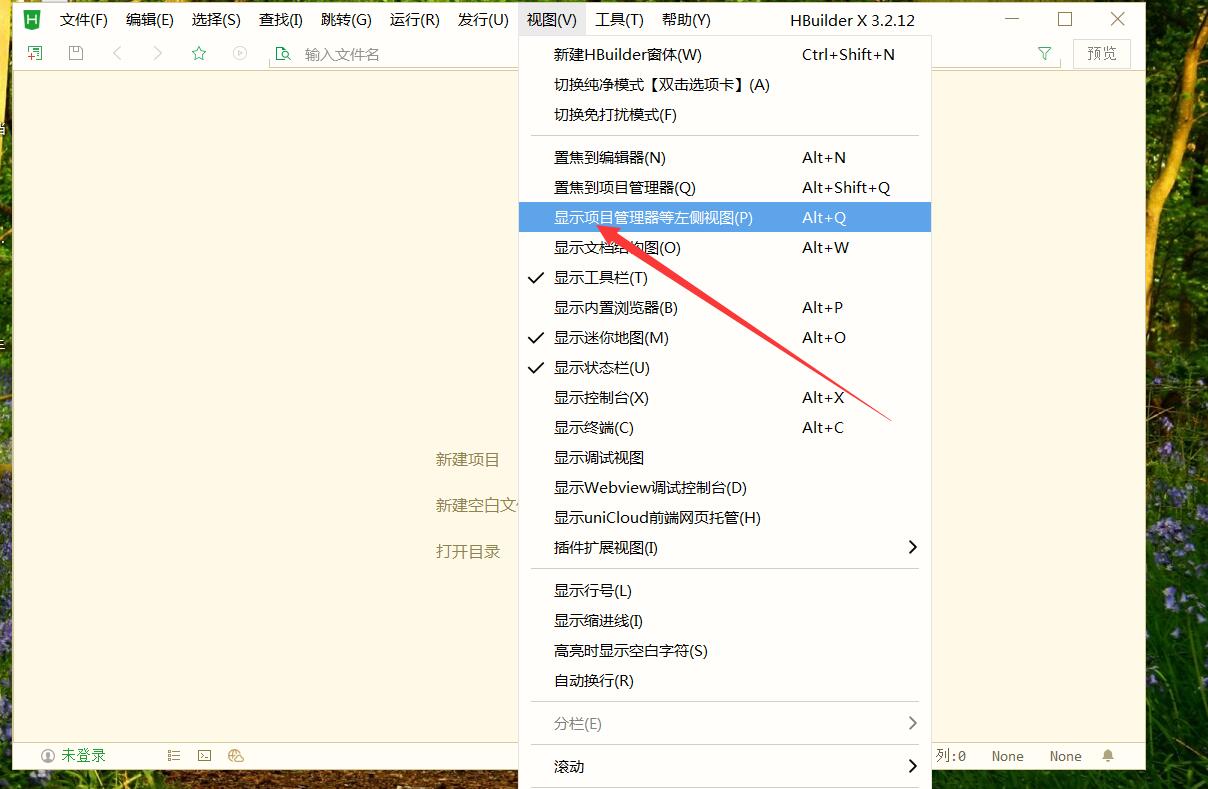Click the notification bell in status bar
This screenshot has width=1208, height=789.
click(1108, 756)
